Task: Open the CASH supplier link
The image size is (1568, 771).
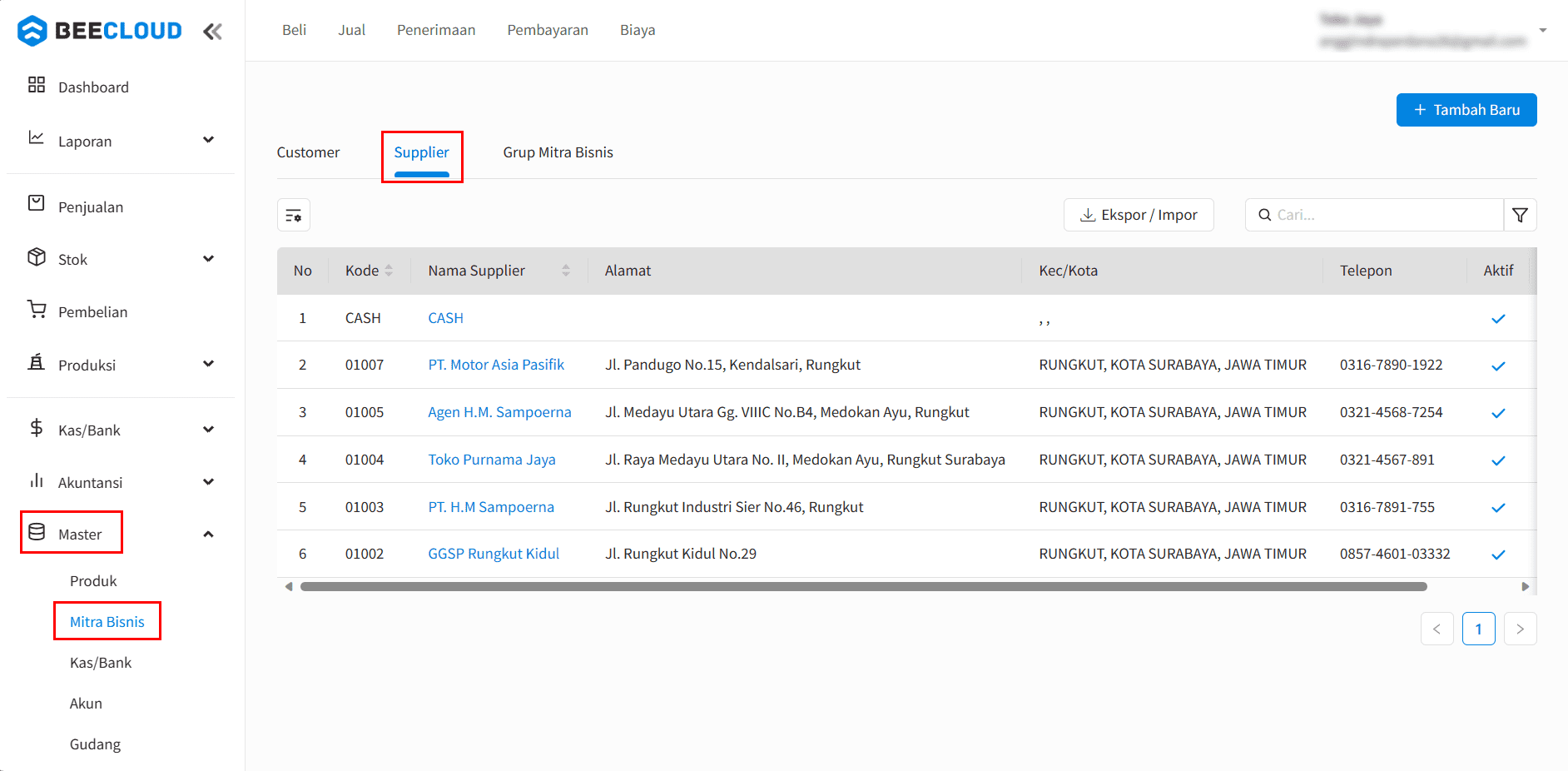Action: (445, 318)
